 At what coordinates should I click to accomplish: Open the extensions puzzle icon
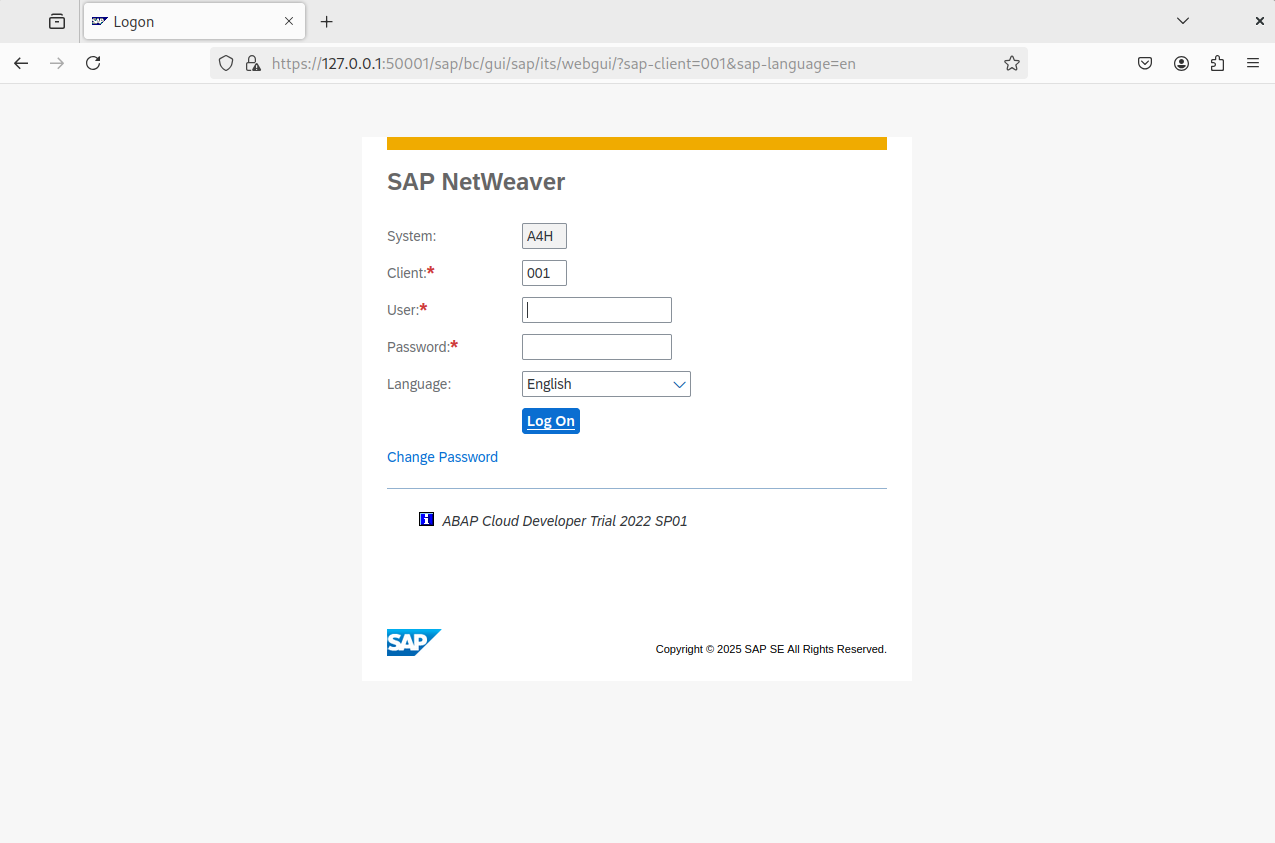(x=1217, y=63)
